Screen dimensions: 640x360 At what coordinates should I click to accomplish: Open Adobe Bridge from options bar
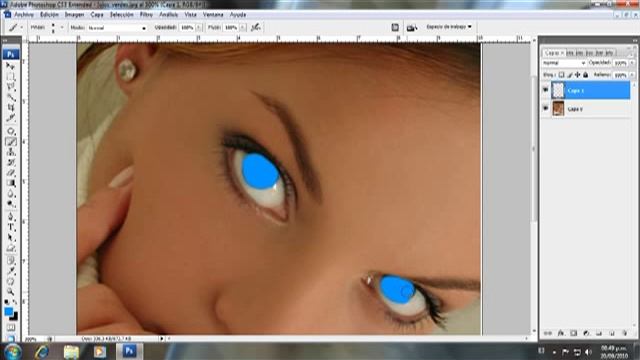(x=411, y=28)
